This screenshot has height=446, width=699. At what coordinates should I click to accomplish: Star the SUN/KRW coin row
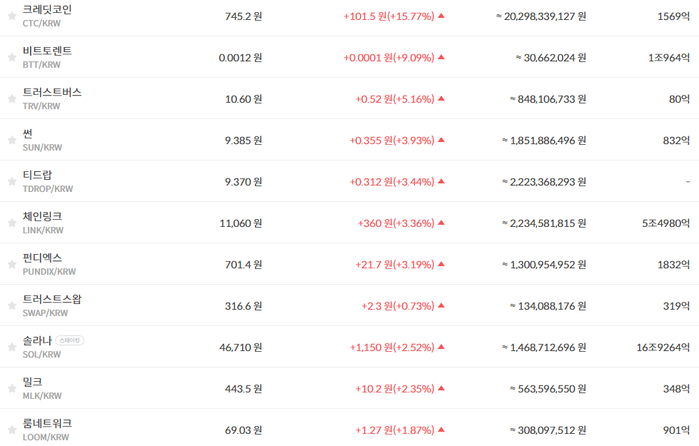[12, 140]
